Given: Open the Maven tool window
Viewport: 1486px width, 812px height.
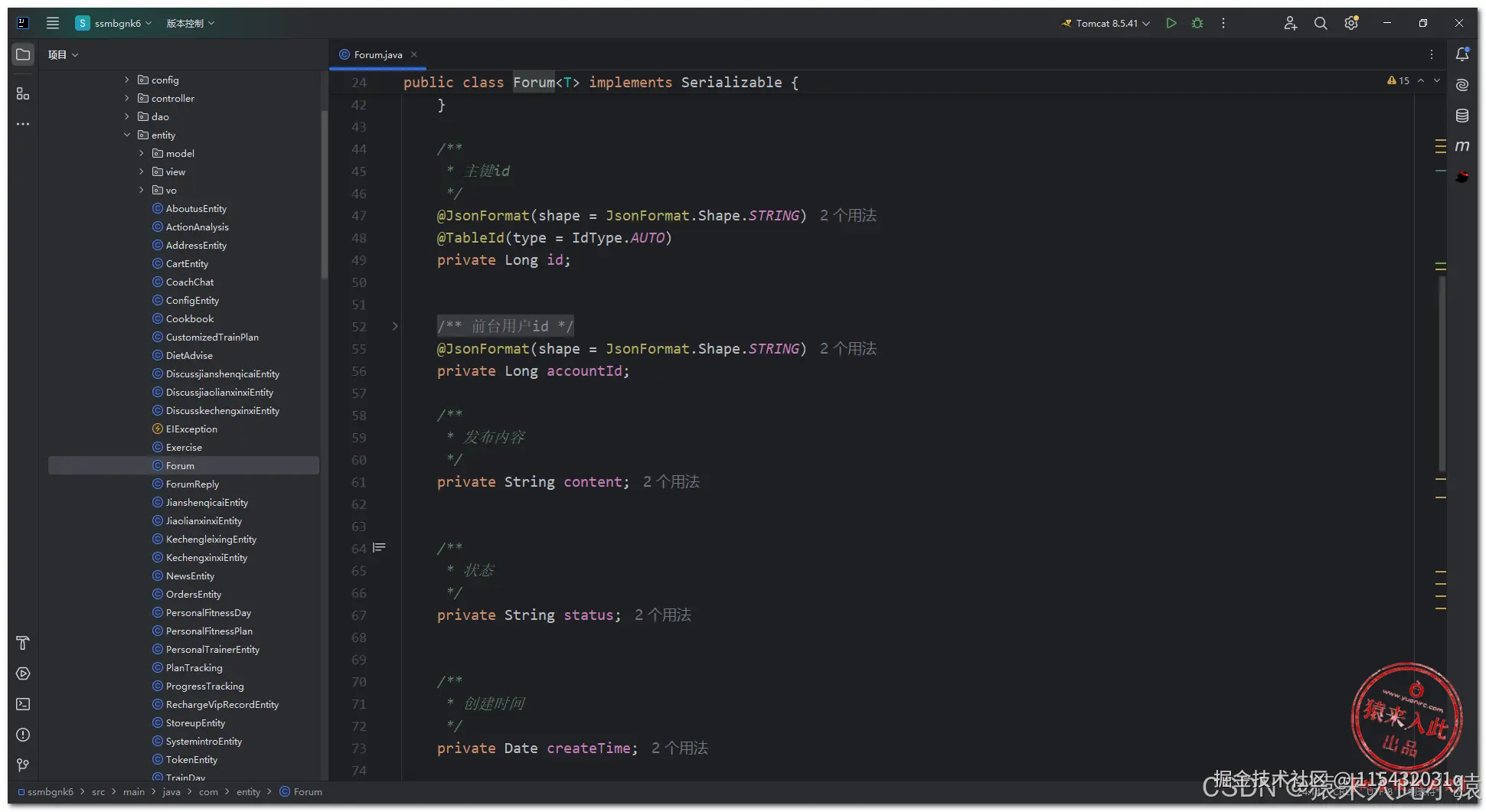Looking at the screenshot, I should coord(1462,145).
